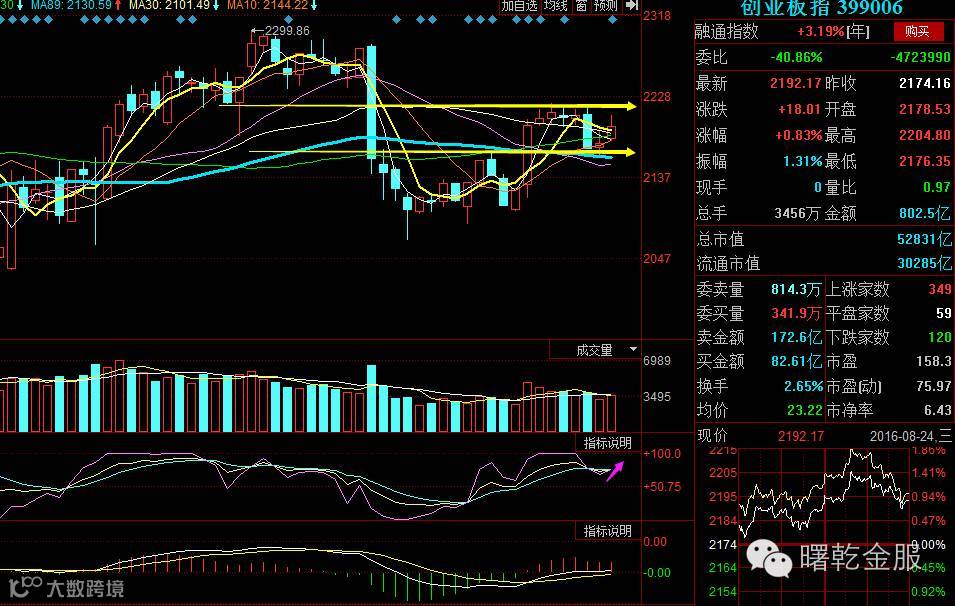Click the 总市值 value 52831亿
This screenshot has height=606, width=955.
tap(925, 239)
